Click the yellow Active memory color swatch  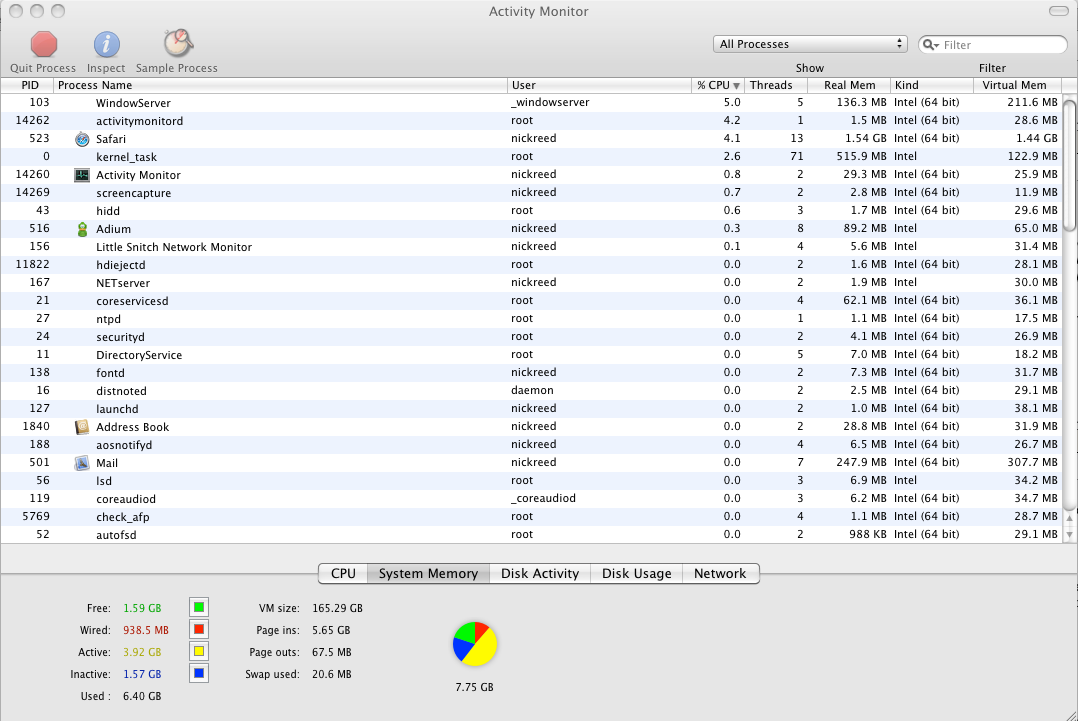199,652
